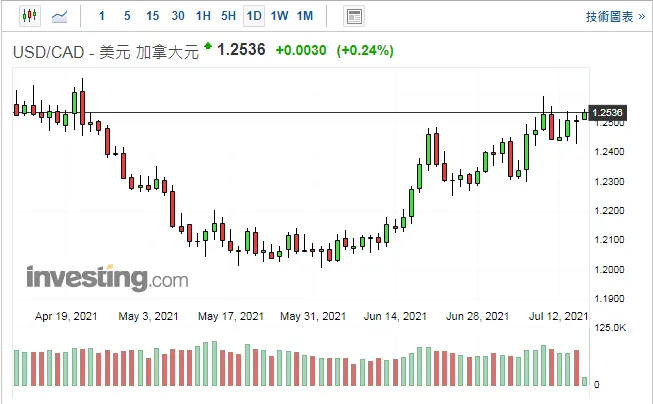Click the May 31, 2021 date label
653x404 pixels.
point(313,317)
